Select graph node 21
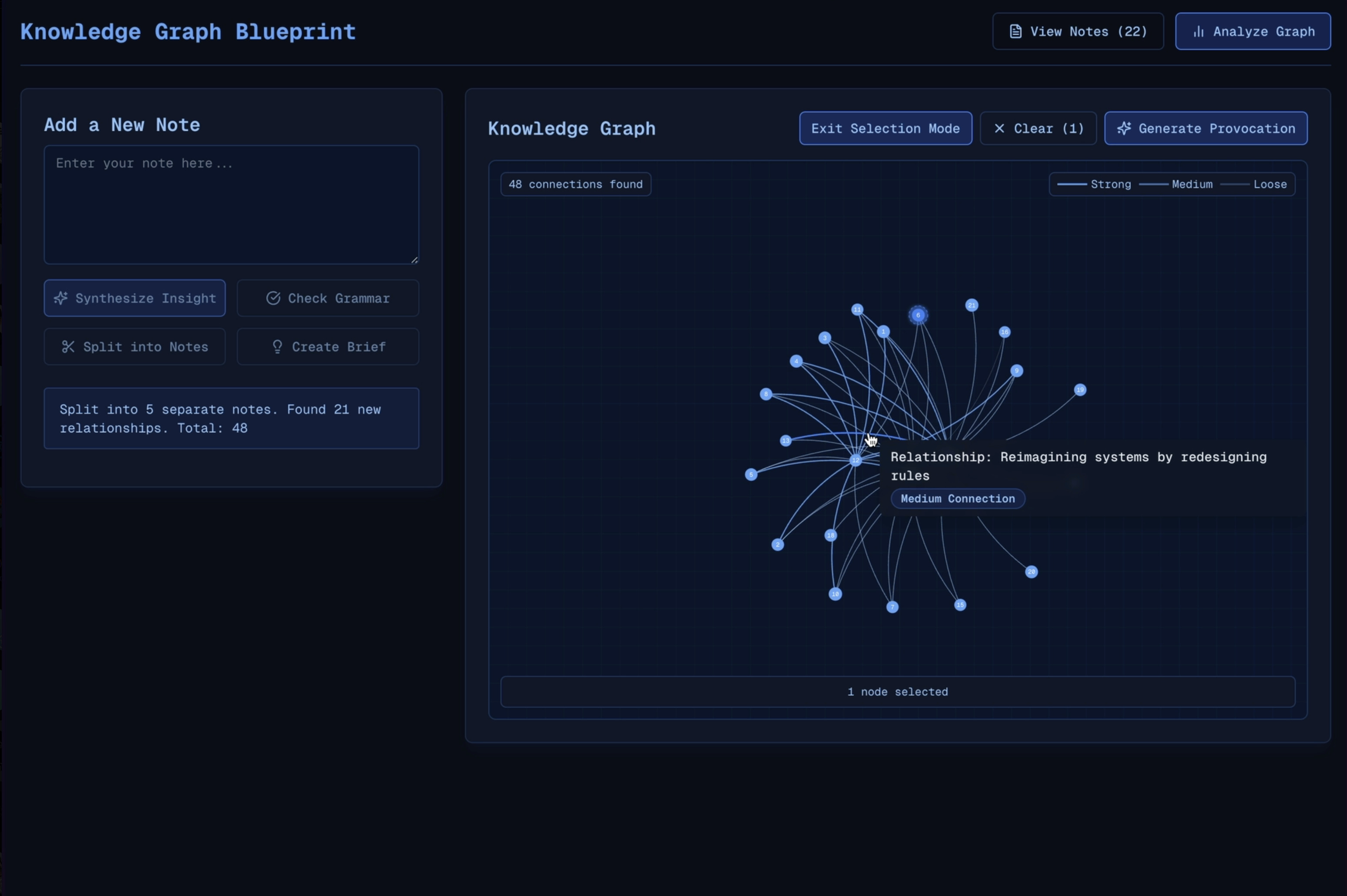This screenshot has width=1347, height=896. click(972, 305)
